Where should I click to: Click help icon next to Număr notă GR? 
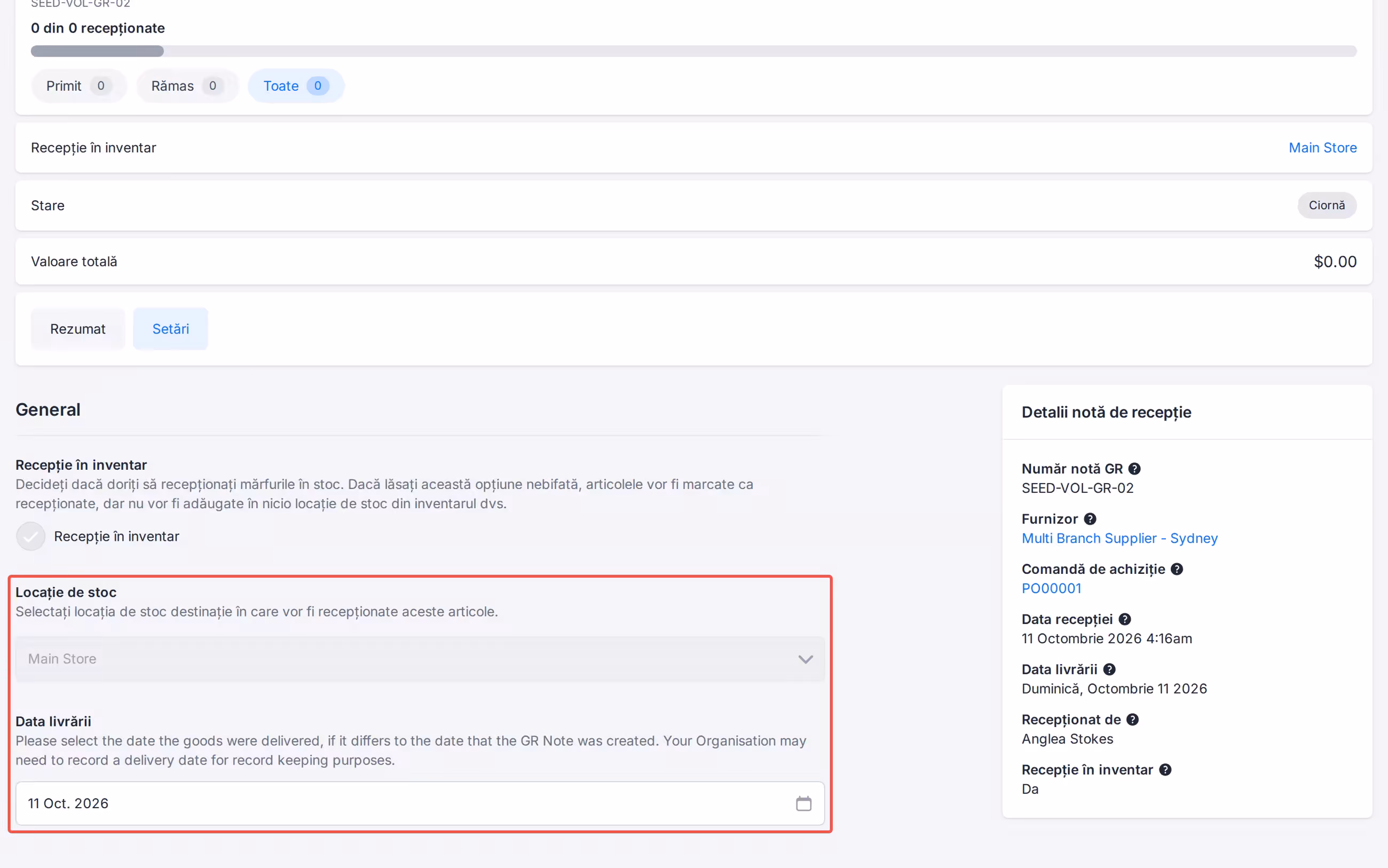(x=1134, y=469)
